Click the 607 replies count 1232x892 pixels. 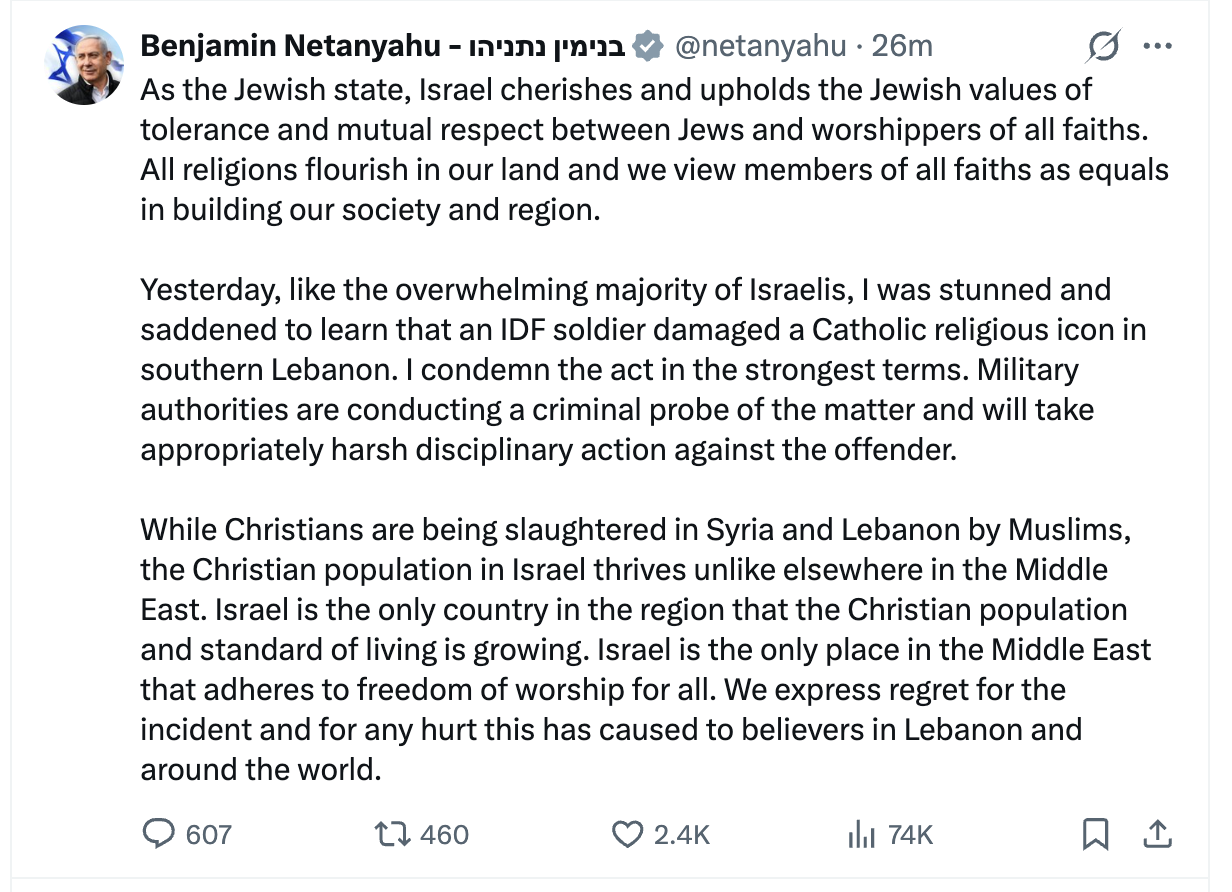209,834
